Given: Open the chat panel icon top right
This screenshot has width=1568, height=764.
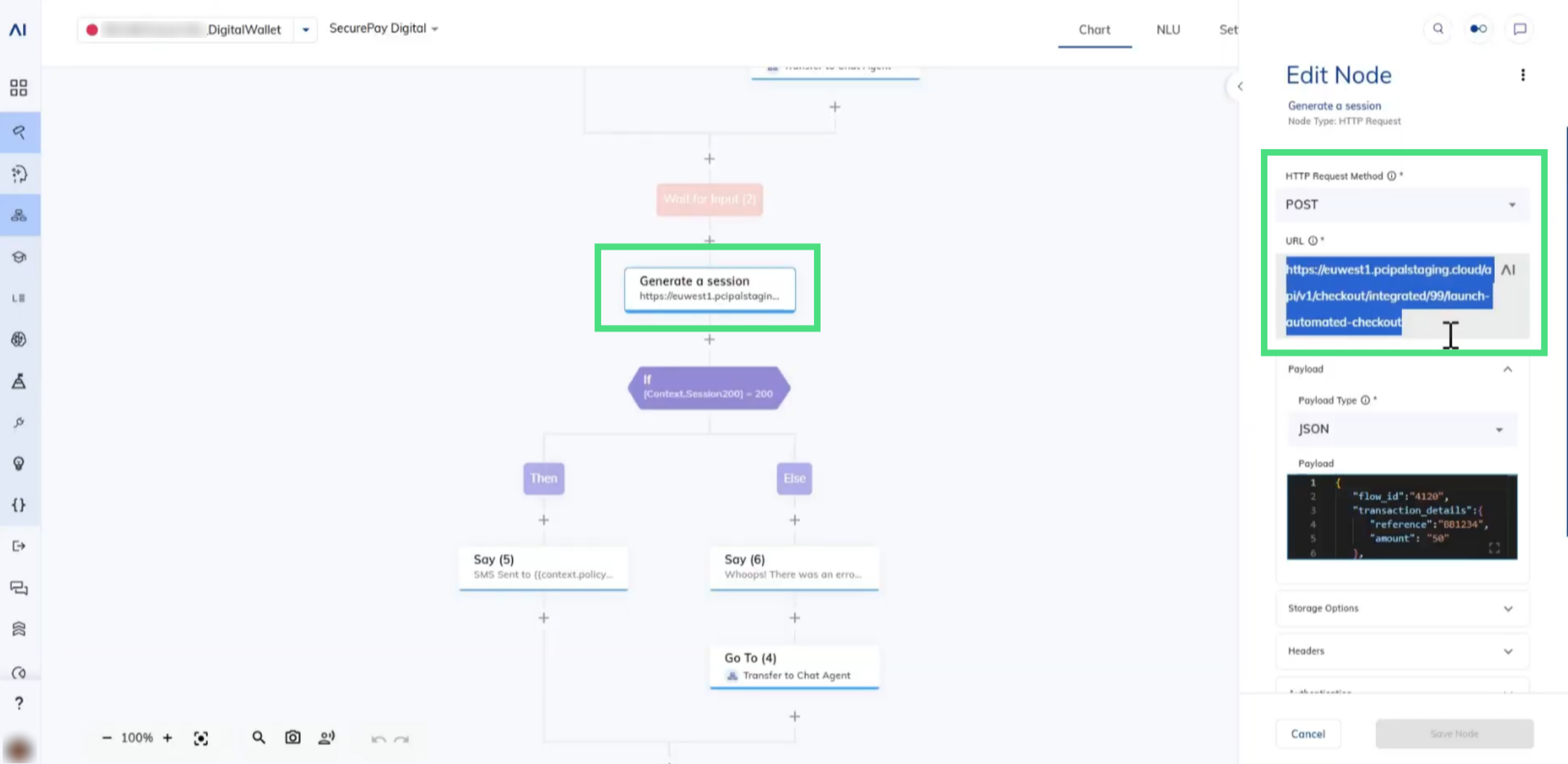Looking at the screenshot, I should 1520,29.
